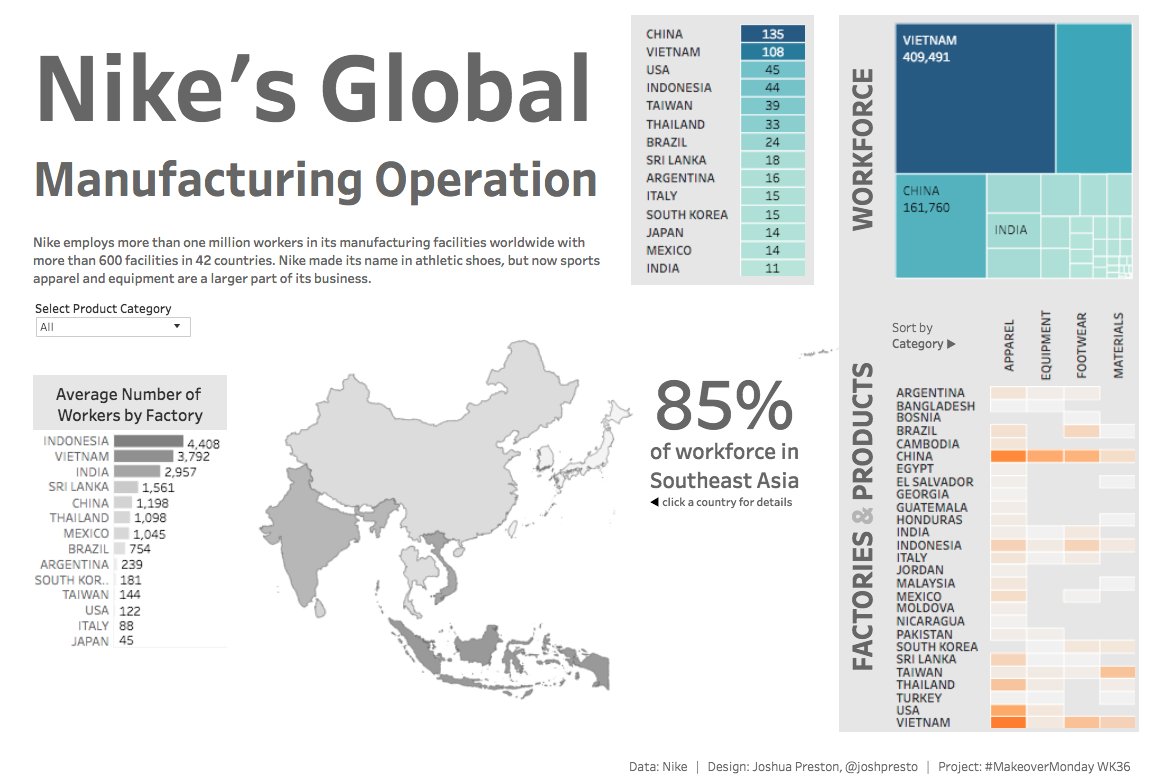The image size is (1168, 779).
Task: Select the SRI LANKA 1,561 workers bar
Action: pyautogui.click(x=126, y=487)
